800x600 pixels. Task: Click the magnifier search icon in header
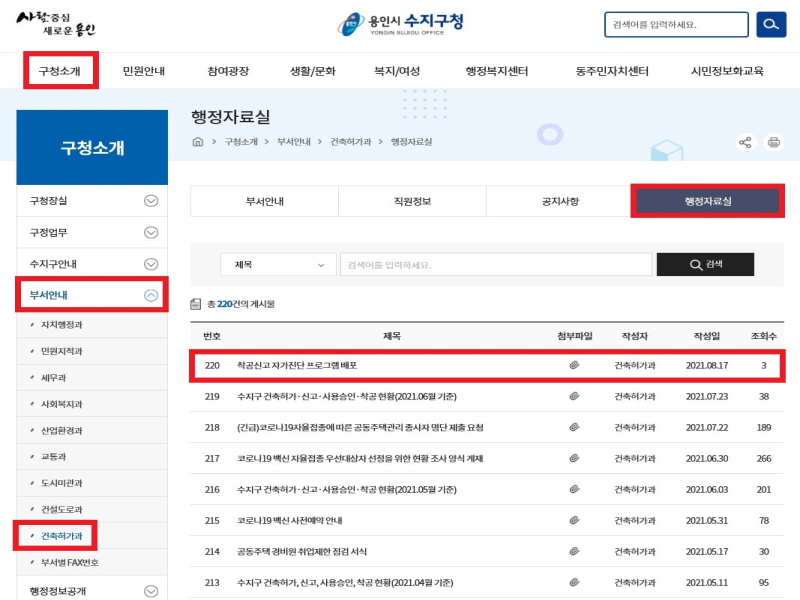coord(771,25)
